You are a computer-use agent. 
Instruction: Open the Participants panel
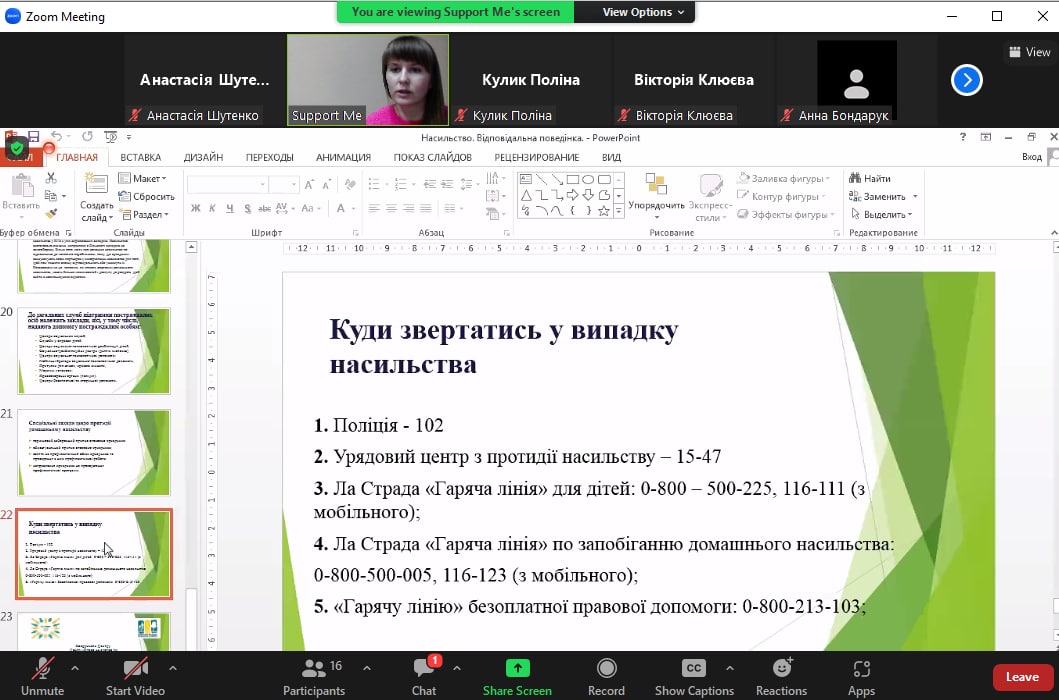[x=314, y=669]
